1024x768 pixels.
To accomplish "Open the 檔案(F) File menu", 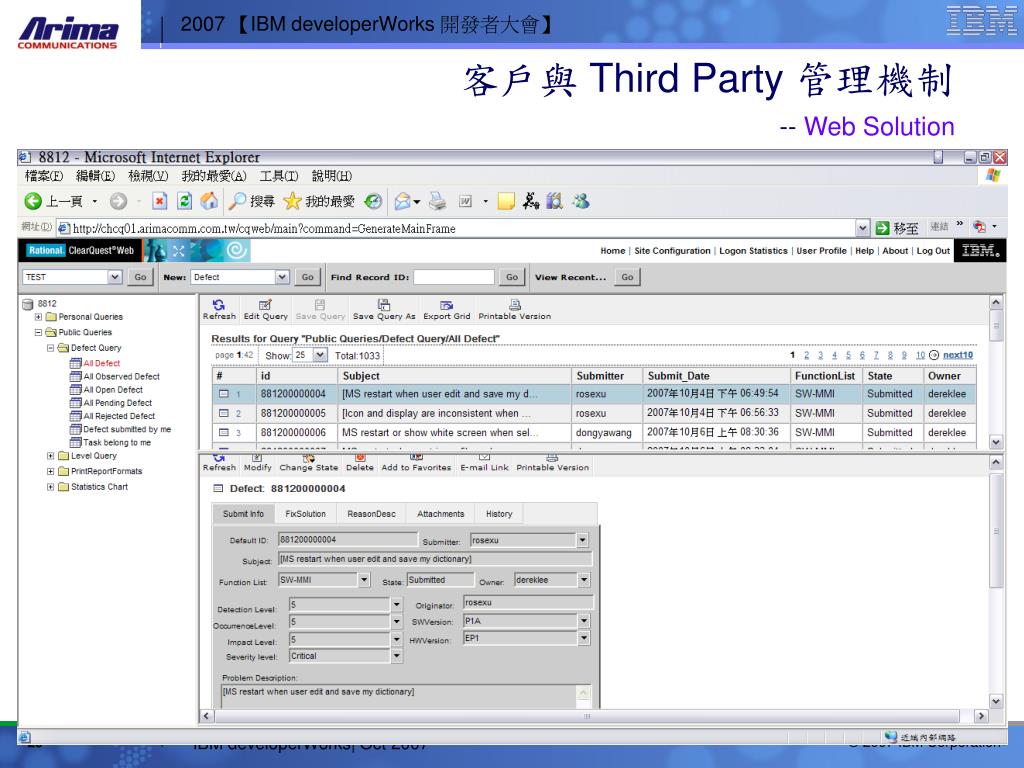I will [x=44, y=176].
